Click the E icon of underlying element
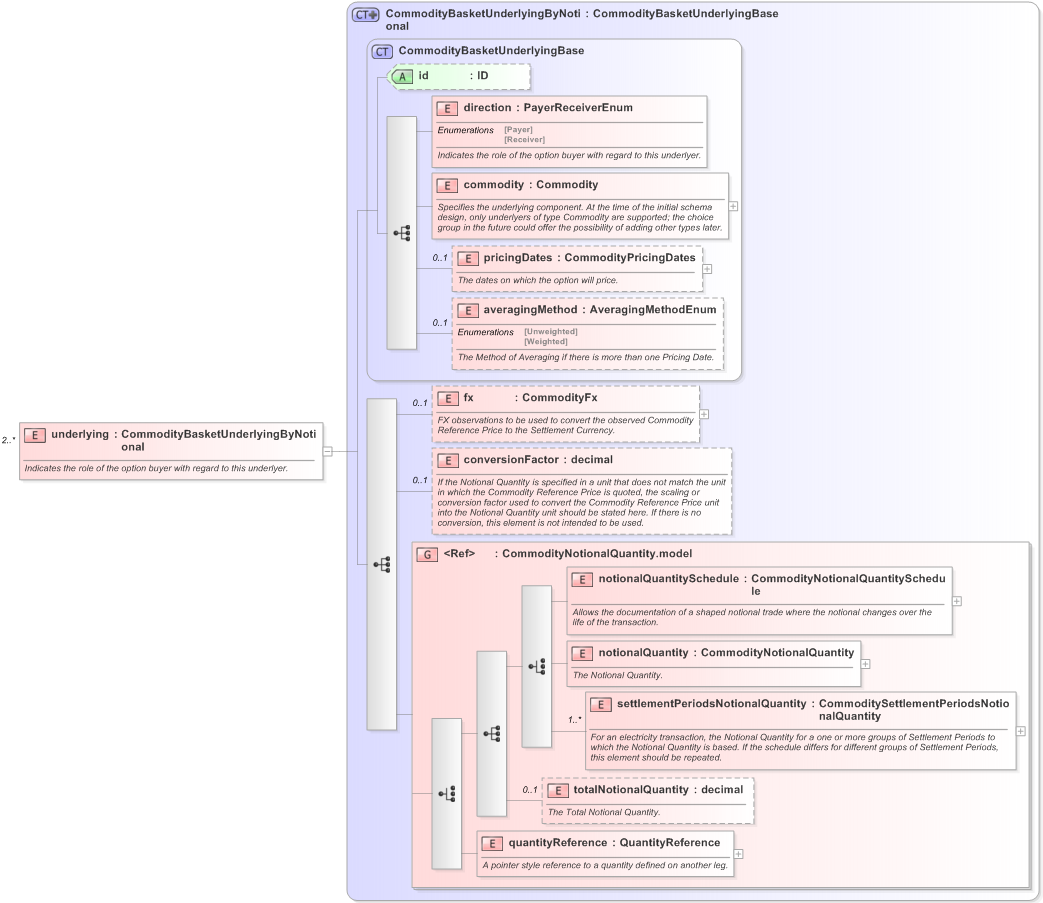The image size is (1043, 903). point(35,435)
